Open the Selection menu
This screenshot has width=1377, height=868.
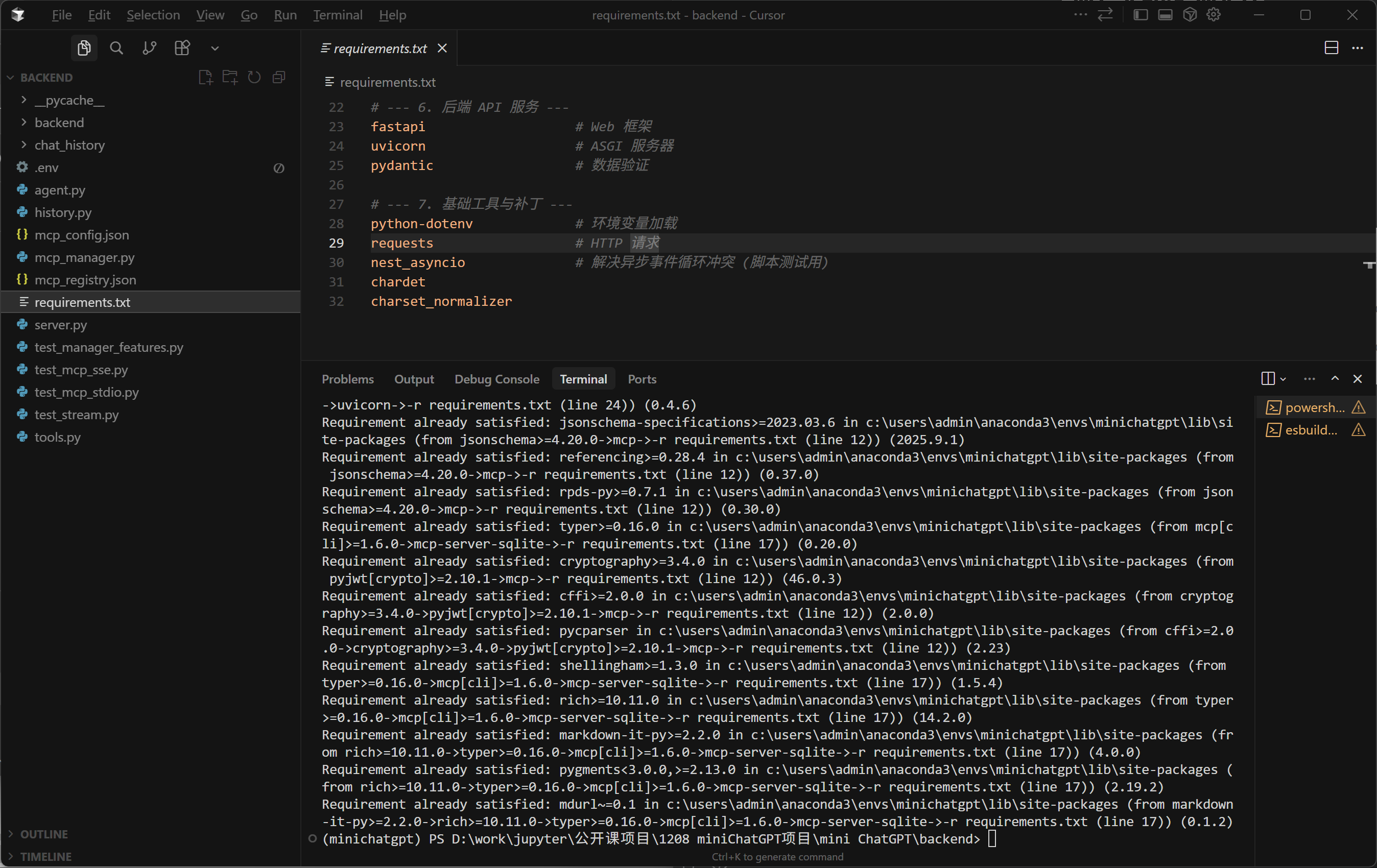(x=153, y=15)
